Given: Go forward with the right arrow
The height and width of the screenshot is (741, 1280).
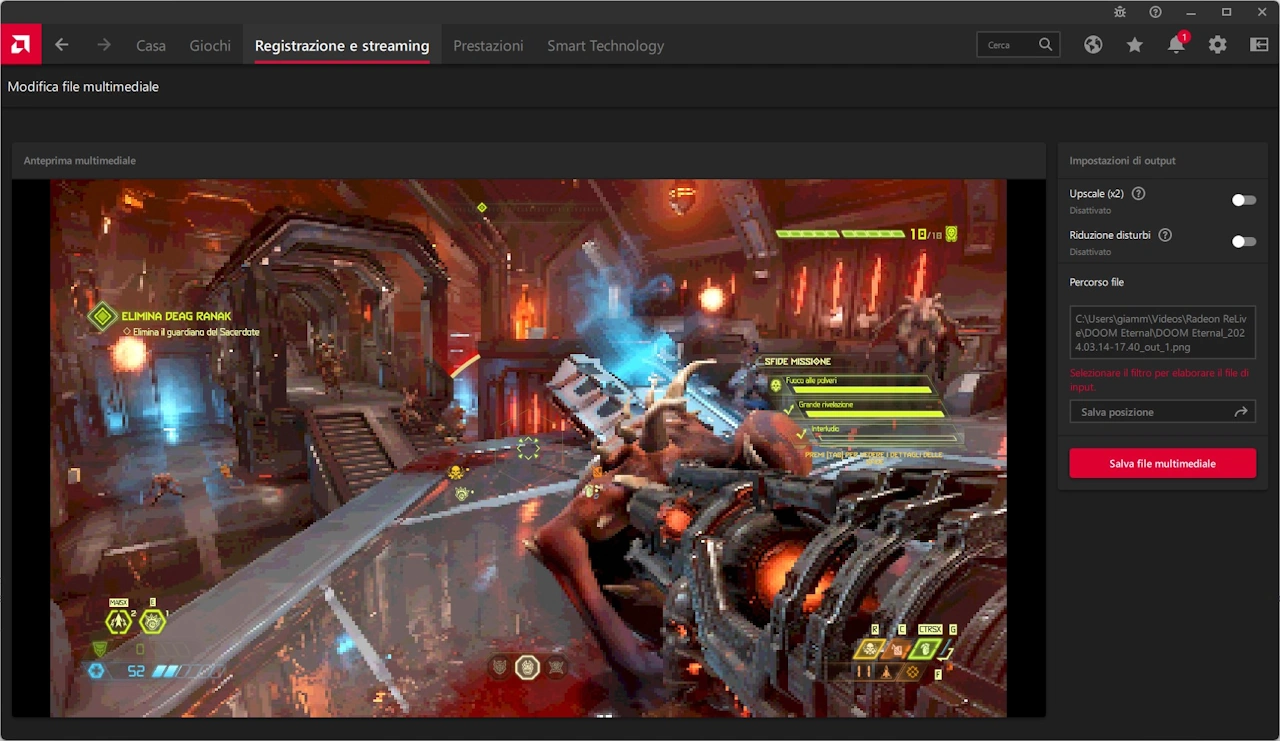Looking at the screenshot, I should pyautogui.click(x=104, y=45).
